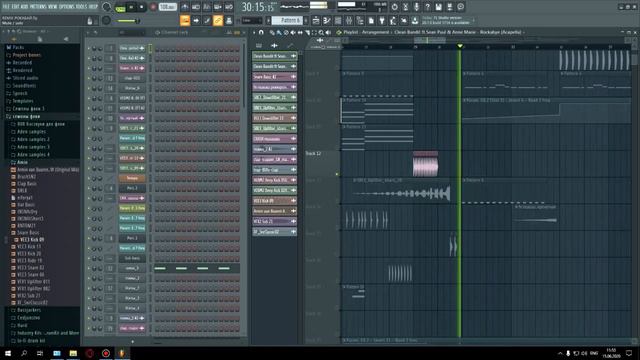This screenshot has height=360, width=640.
Task: Click the floppy disk save icon
Action: (438, 7)
